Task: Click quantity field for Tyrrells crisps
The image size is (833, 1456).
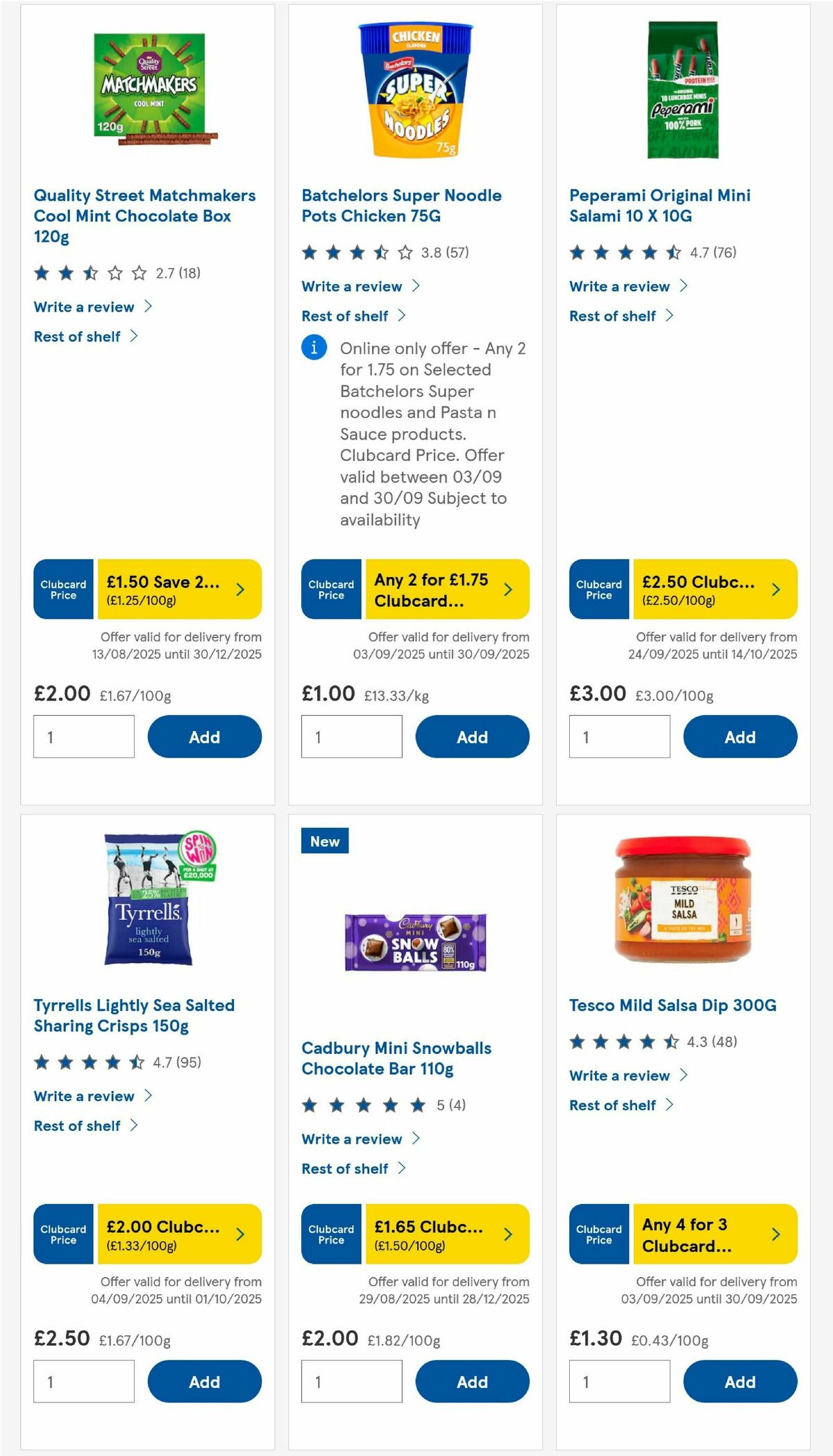Action: pos(83,1381)
